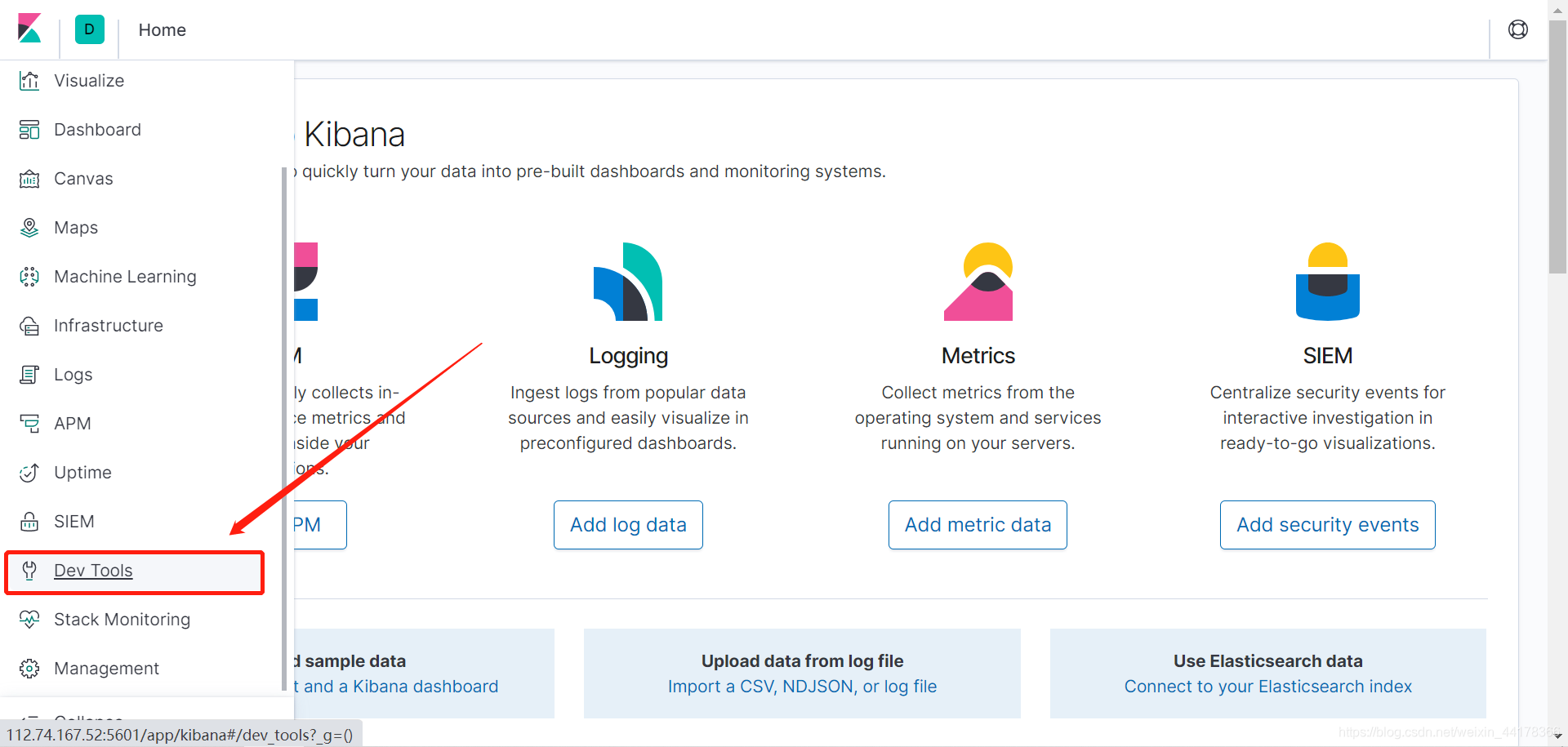
Task: Click the Add log data button
Action: click(628, 525)
